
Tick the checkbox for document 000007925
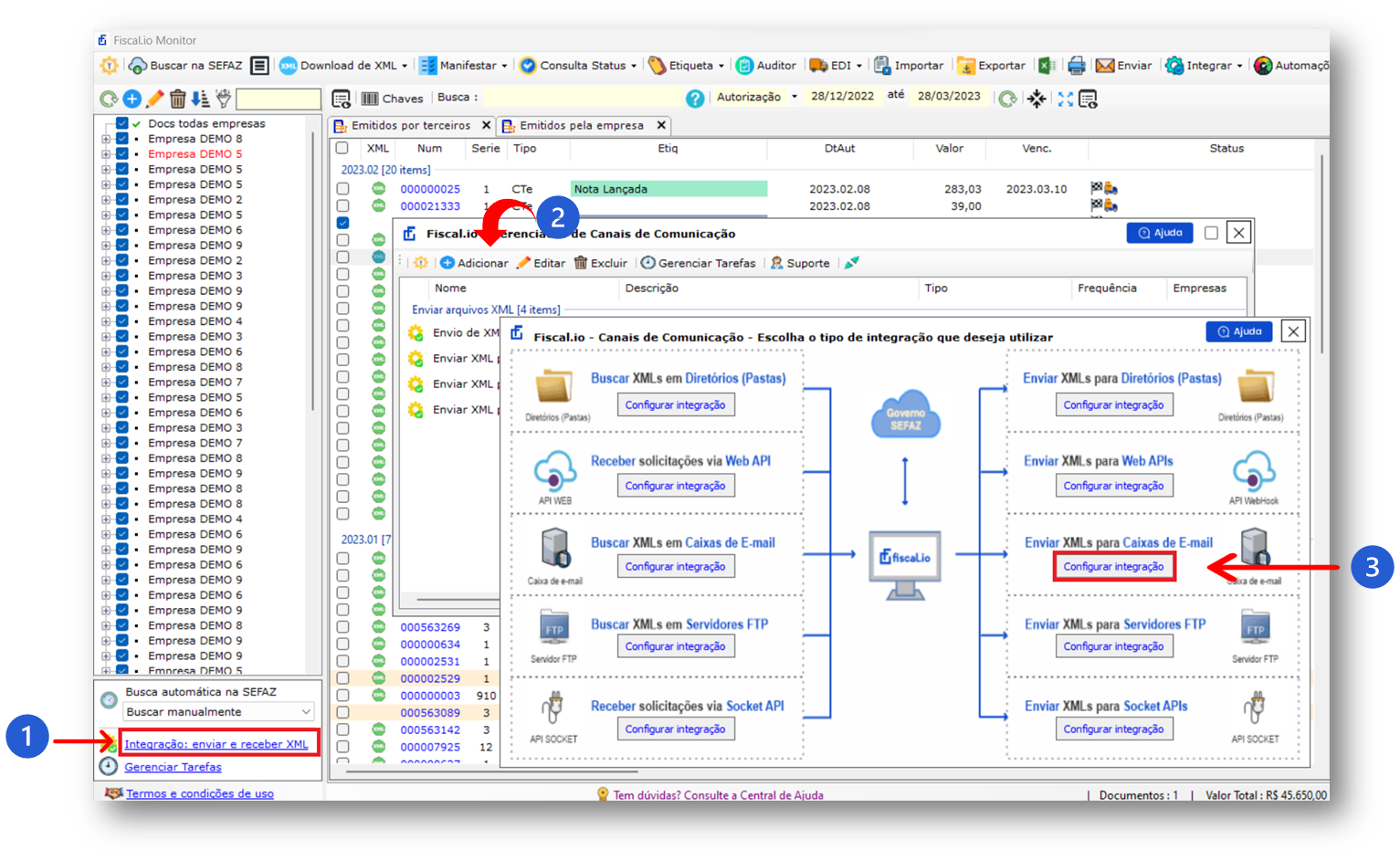(x=342, y=747)
